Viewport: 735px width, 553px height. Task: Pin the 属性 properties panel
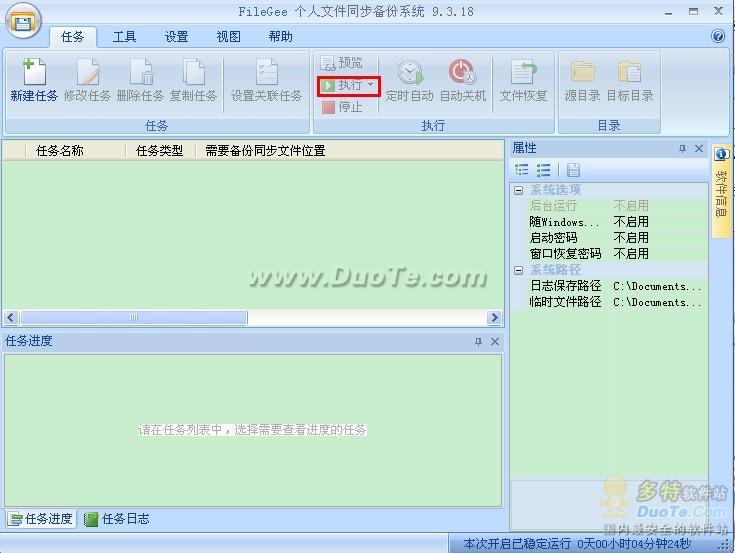point(682,149)
